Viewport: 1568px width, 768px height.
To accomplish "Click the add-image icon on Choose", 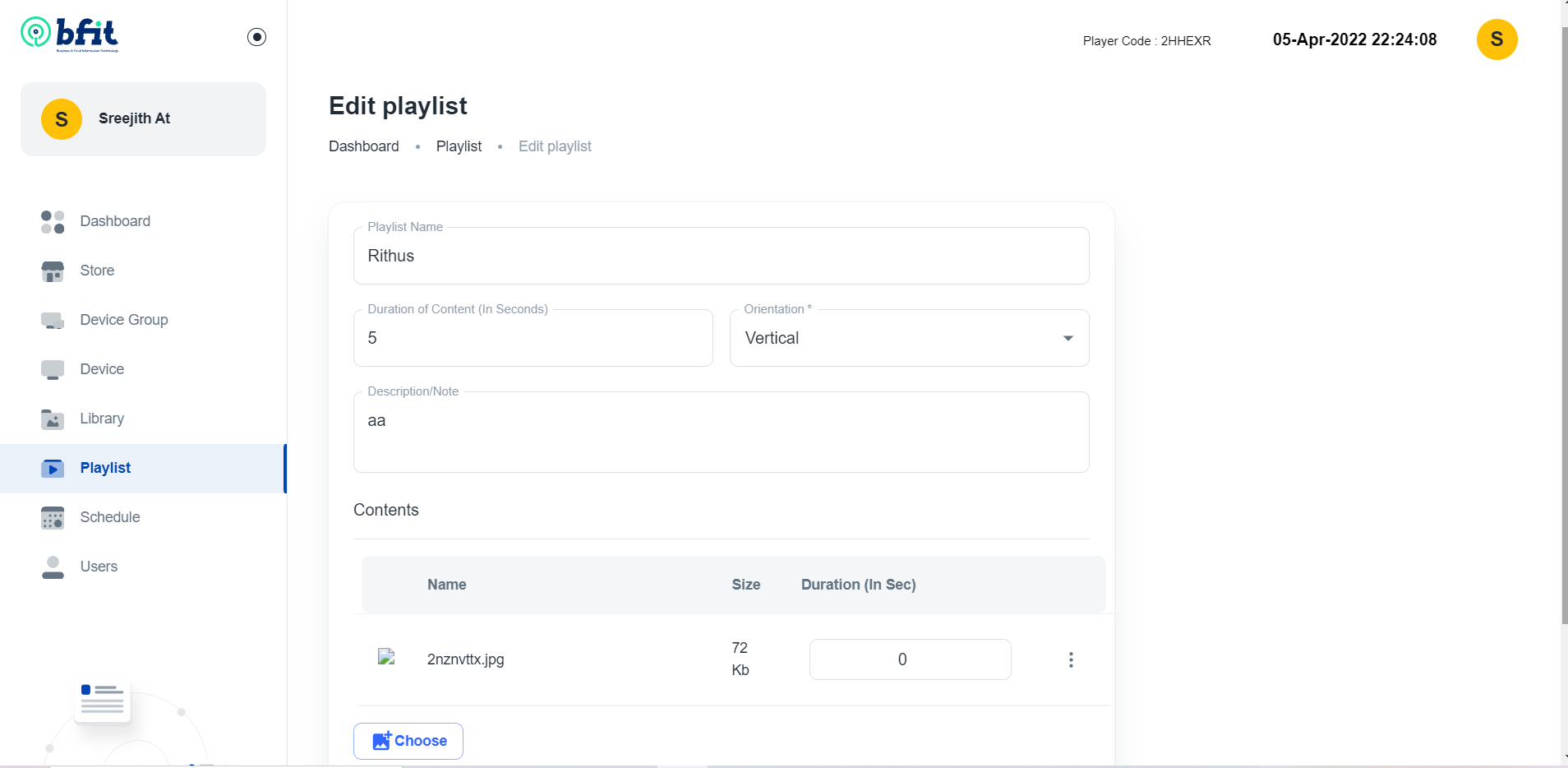I will point(381,741).
